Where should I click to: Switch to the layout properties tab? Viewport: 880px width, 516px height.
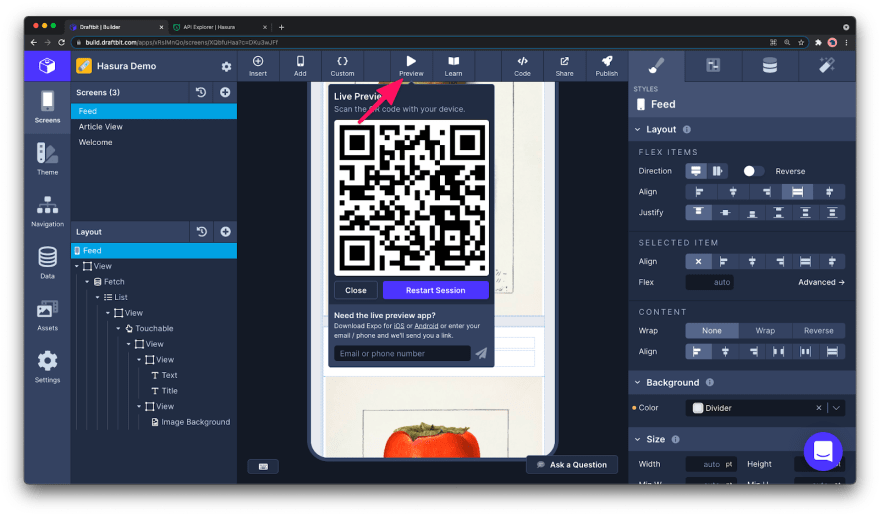pyautogui.click(x=713, y=66)
